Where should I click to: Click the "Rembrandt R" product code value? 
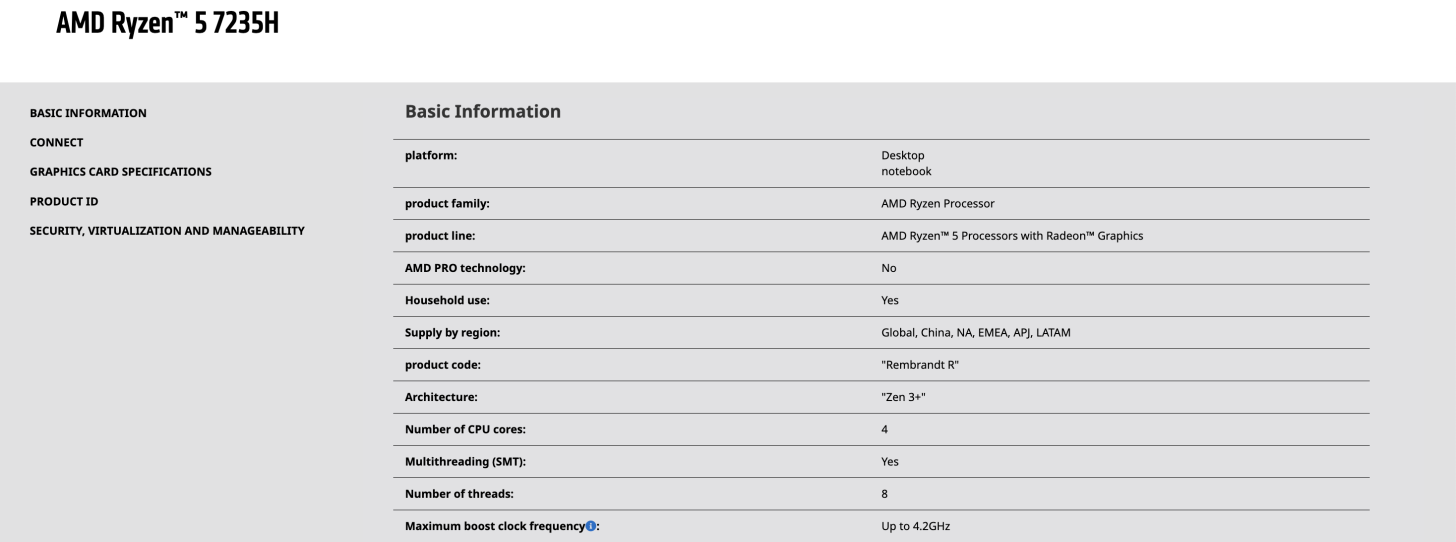920,365
